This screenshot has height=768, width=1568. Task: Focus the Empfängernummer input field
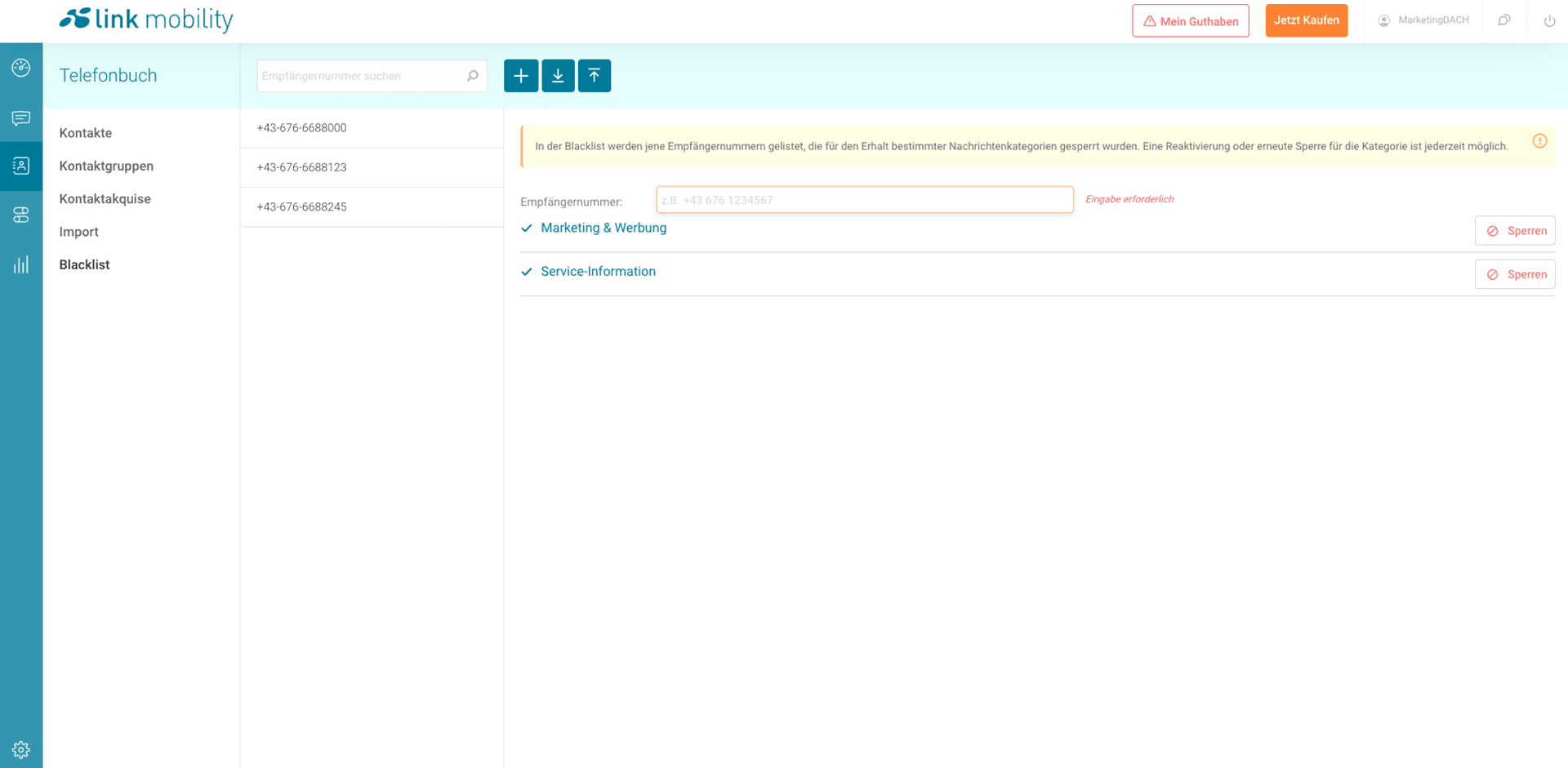pyautogui.click(x=864, y=200)
